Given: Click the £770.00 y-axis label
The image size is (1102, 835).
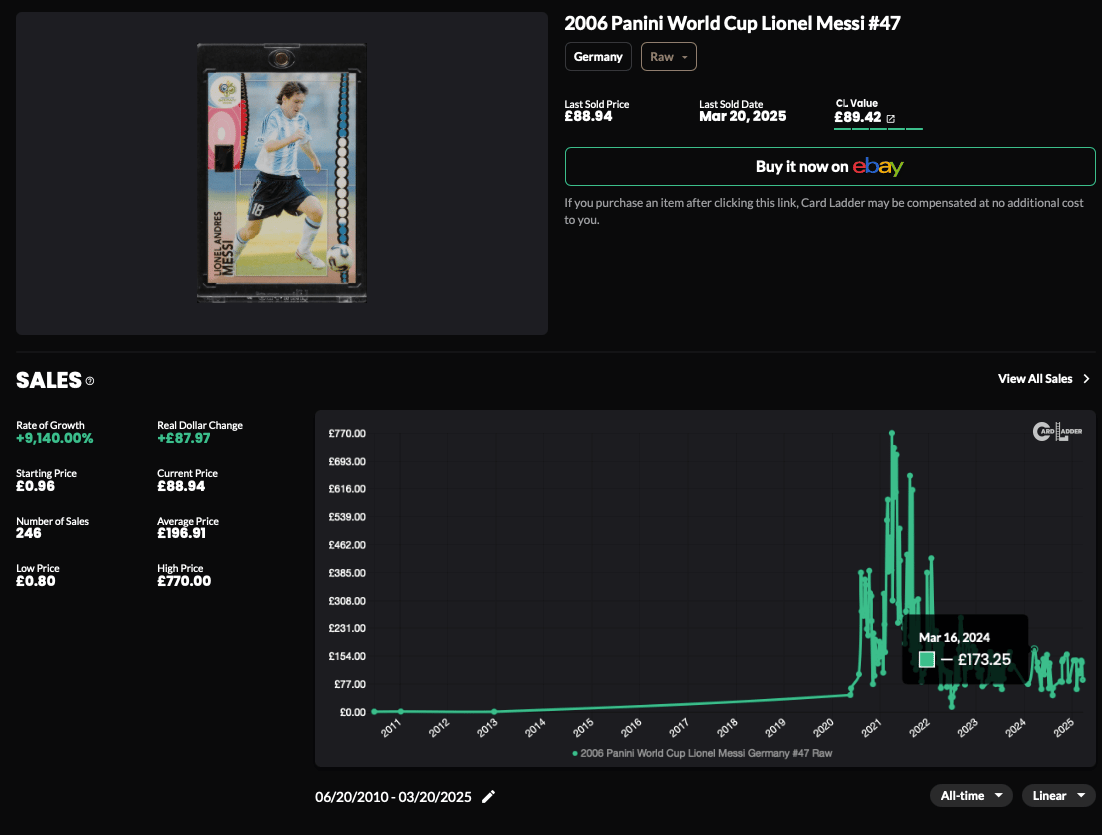Looking at the screenshot, I should pos(347,434).
